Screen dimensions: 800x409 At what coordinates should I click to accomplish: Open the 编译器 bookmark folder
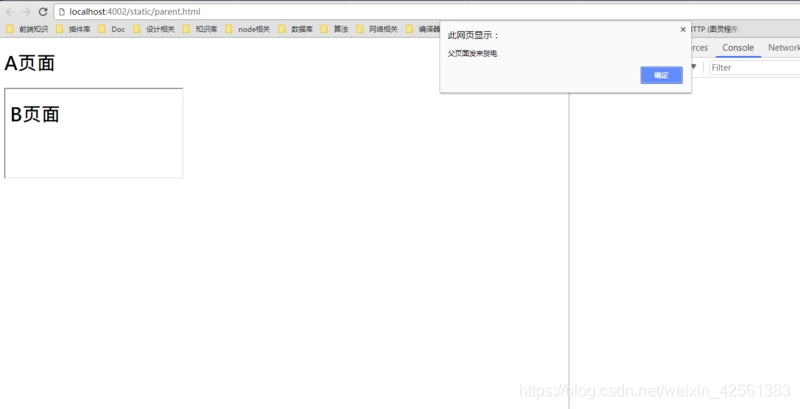pyautogui.click(x=423, y=29)
